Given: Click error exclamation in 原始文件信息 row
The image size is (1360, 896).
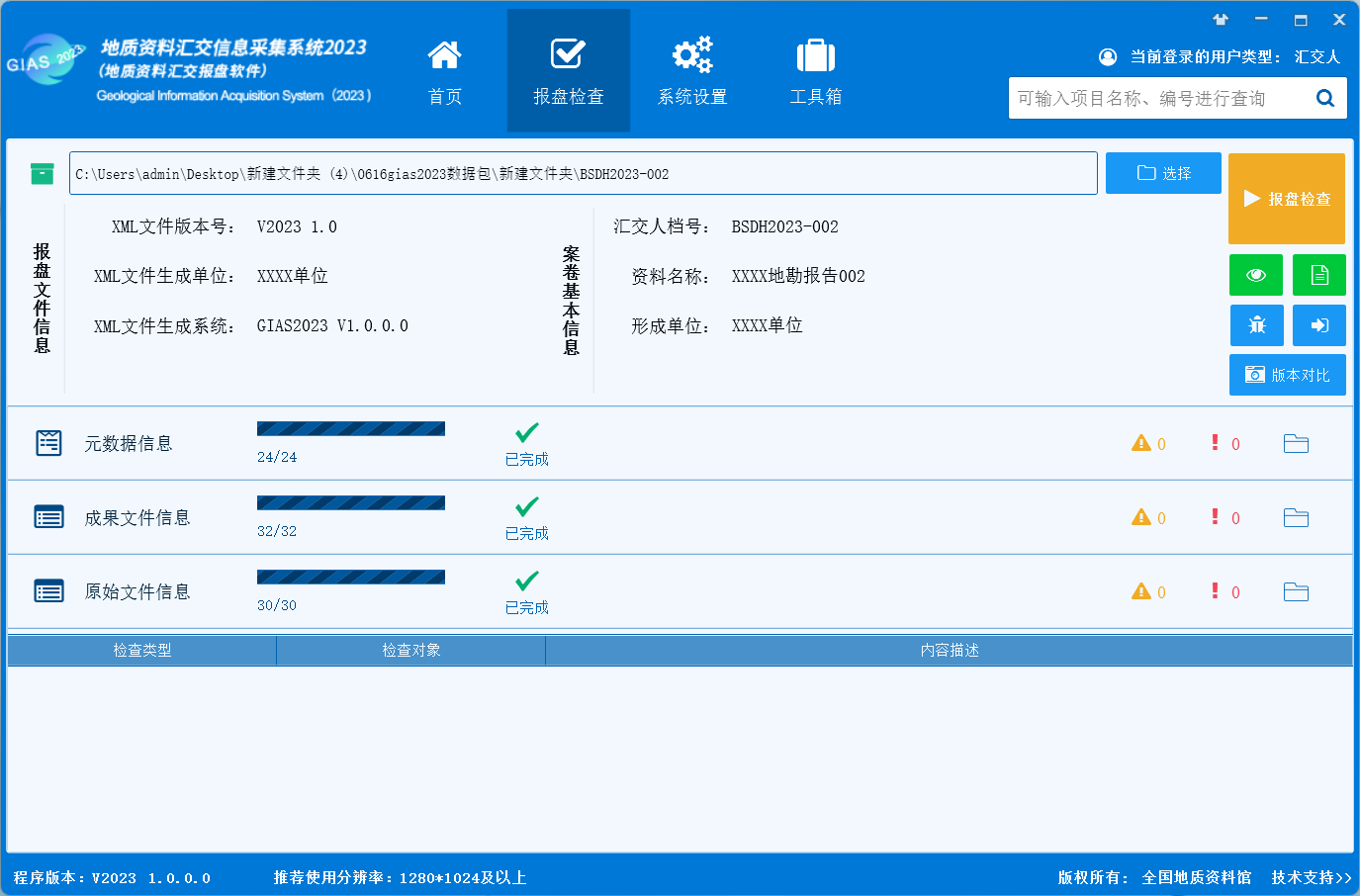Looking at the screenshot, I should [1215, 590].
